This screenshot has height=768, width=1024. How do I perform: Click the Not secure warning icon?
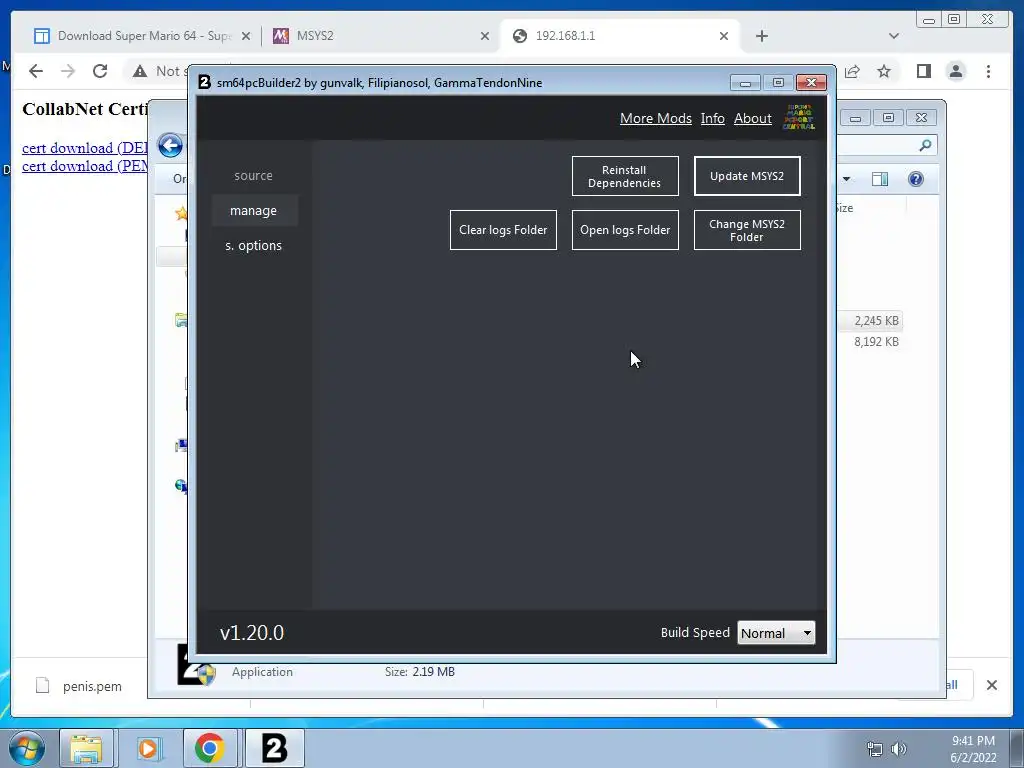click(140, 71)
